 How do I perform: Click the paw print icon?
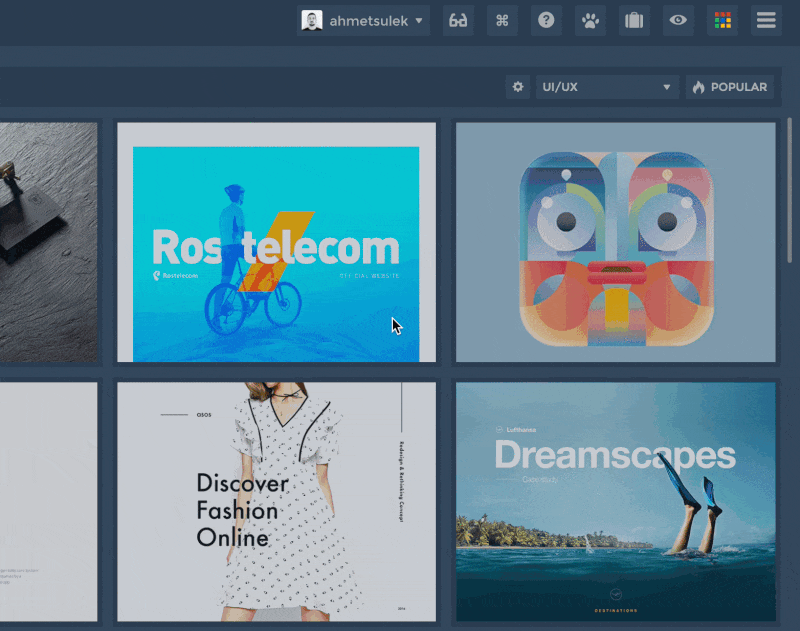click(x=590, y=21)
